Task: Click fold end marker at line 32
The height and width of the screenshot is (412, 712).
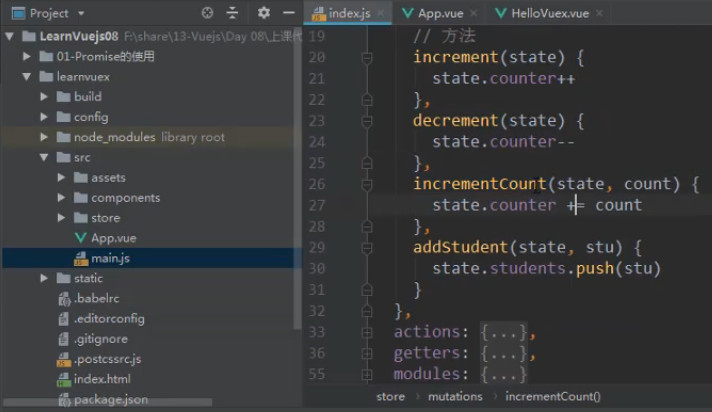Action: point(367,311)
